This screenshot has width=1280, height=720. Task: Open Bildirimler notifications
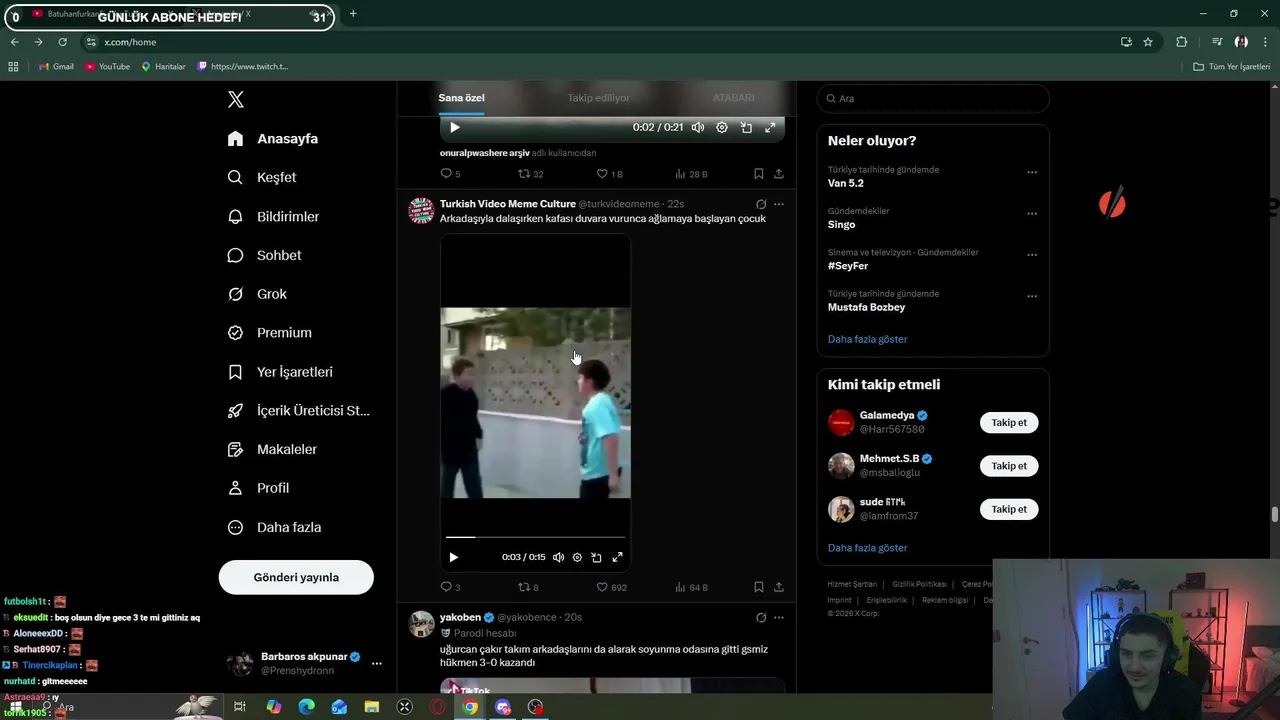[273, 216]
